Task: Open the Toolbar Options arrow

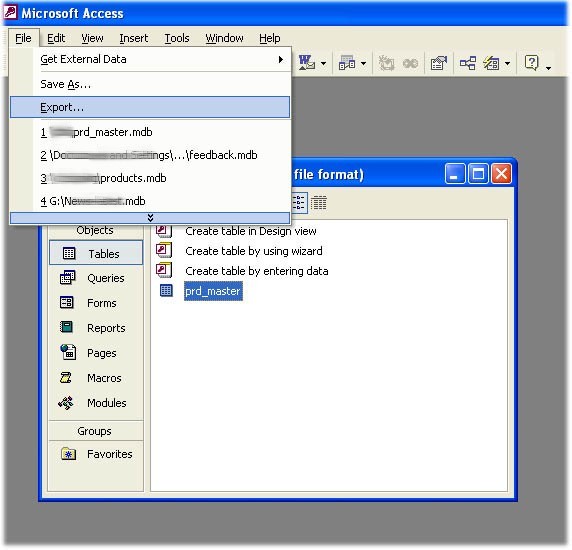Action: point(548,68)
